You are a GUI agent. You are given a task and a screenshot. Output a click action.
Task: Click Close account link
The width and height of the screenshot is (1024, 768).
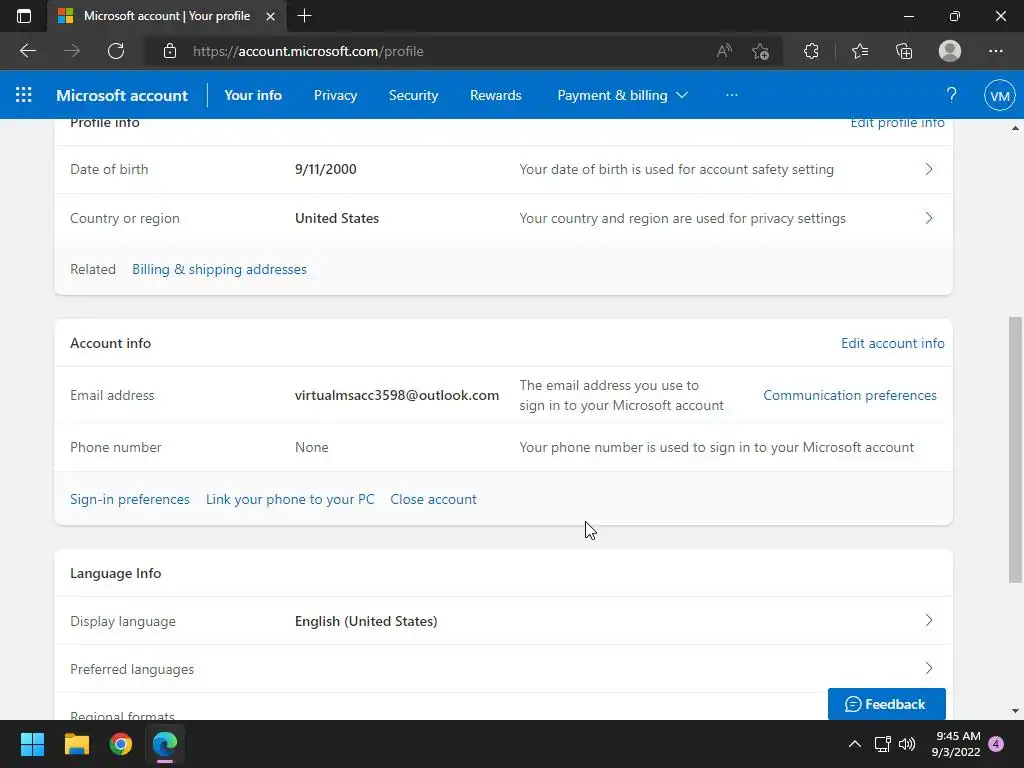click(434, 499)
